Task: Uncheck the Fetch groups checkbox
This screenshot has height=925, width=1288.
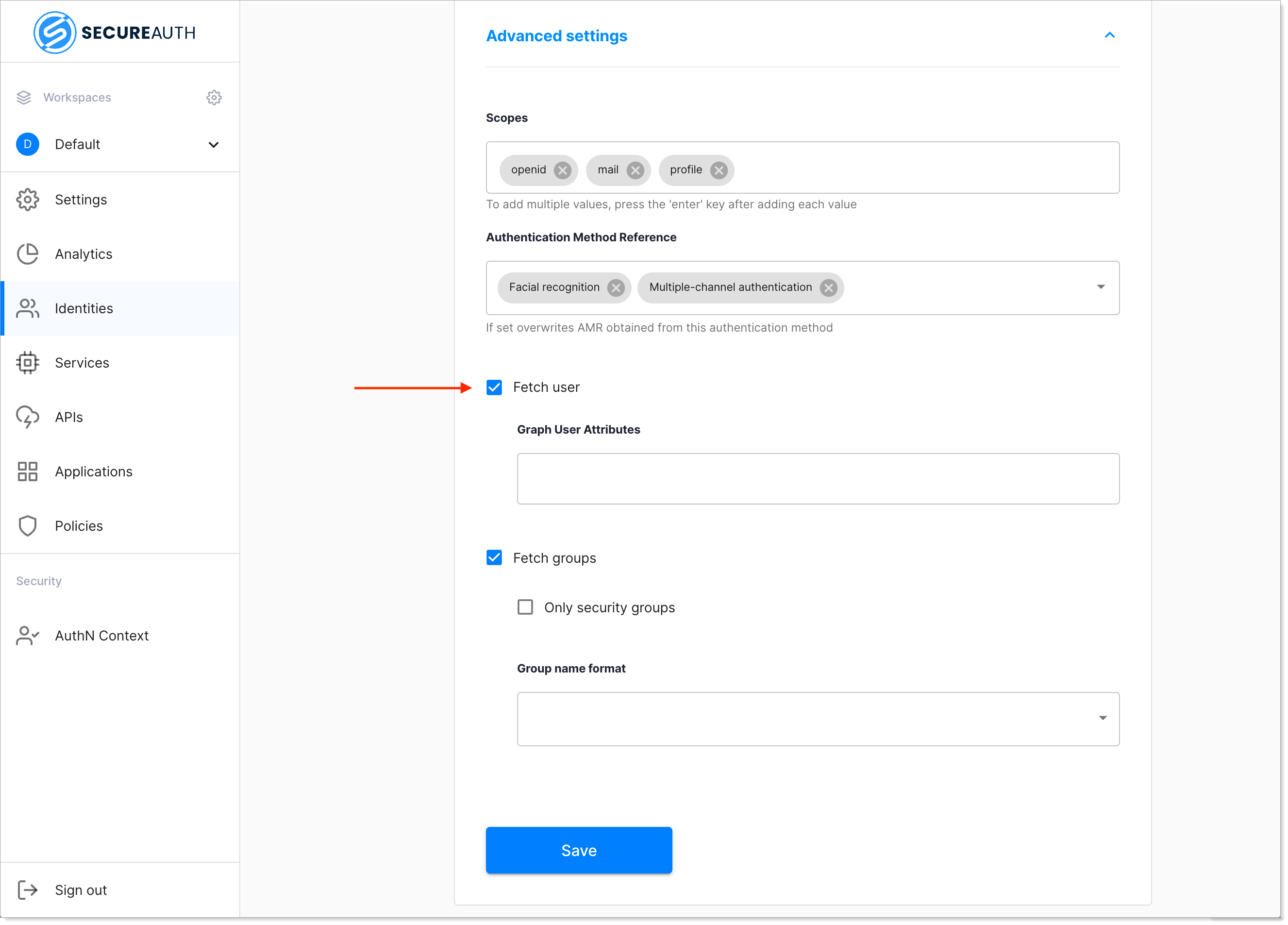Action: tap(495, 558)
